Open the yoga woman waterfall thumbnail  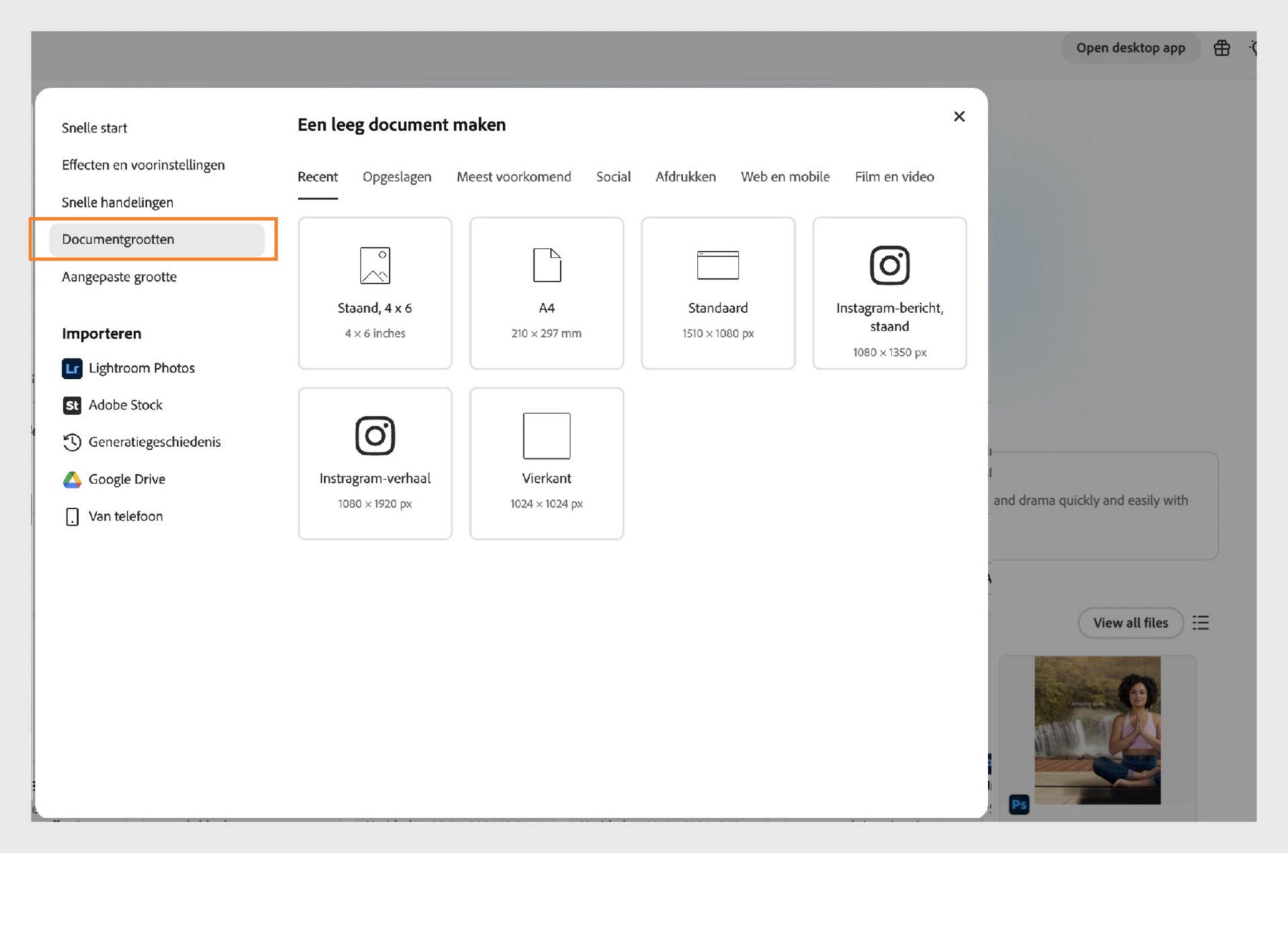(x=1097, y=730)
